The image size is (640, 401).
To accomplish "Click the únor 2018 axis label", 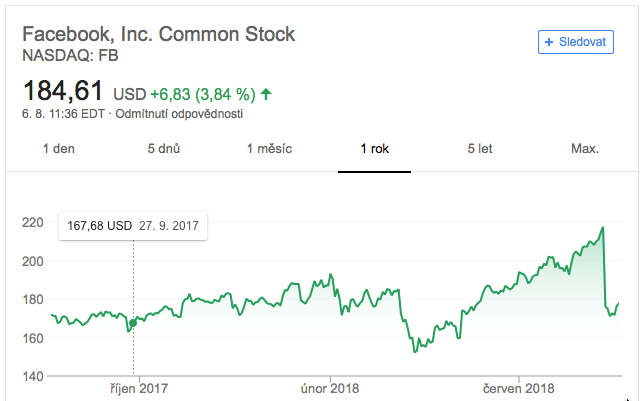I will click(330, 388).
